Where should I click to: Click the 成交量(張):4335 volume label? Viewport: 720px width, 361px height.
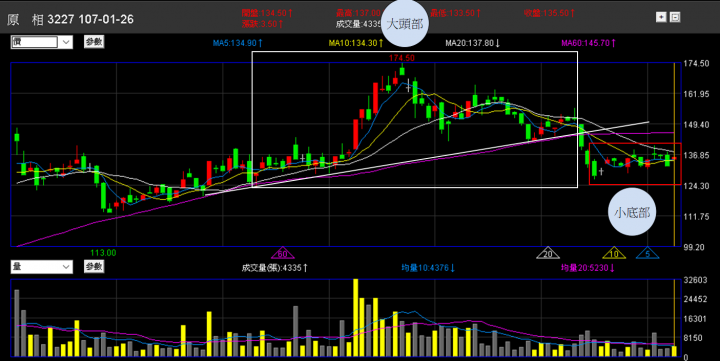275,267
